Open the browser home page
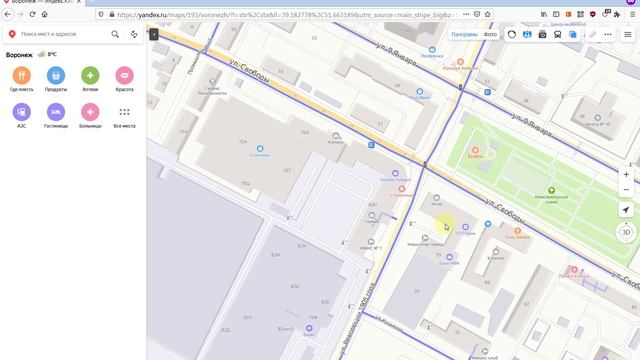Screen dimensions: 640x360 [x=44, y=14]
